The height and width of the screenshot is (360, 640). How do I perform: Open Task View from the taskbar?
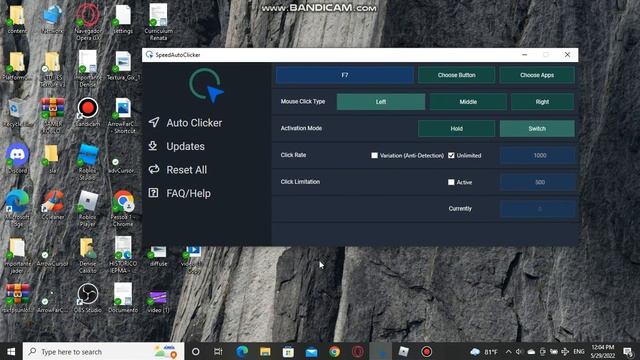tap(218, 351)
